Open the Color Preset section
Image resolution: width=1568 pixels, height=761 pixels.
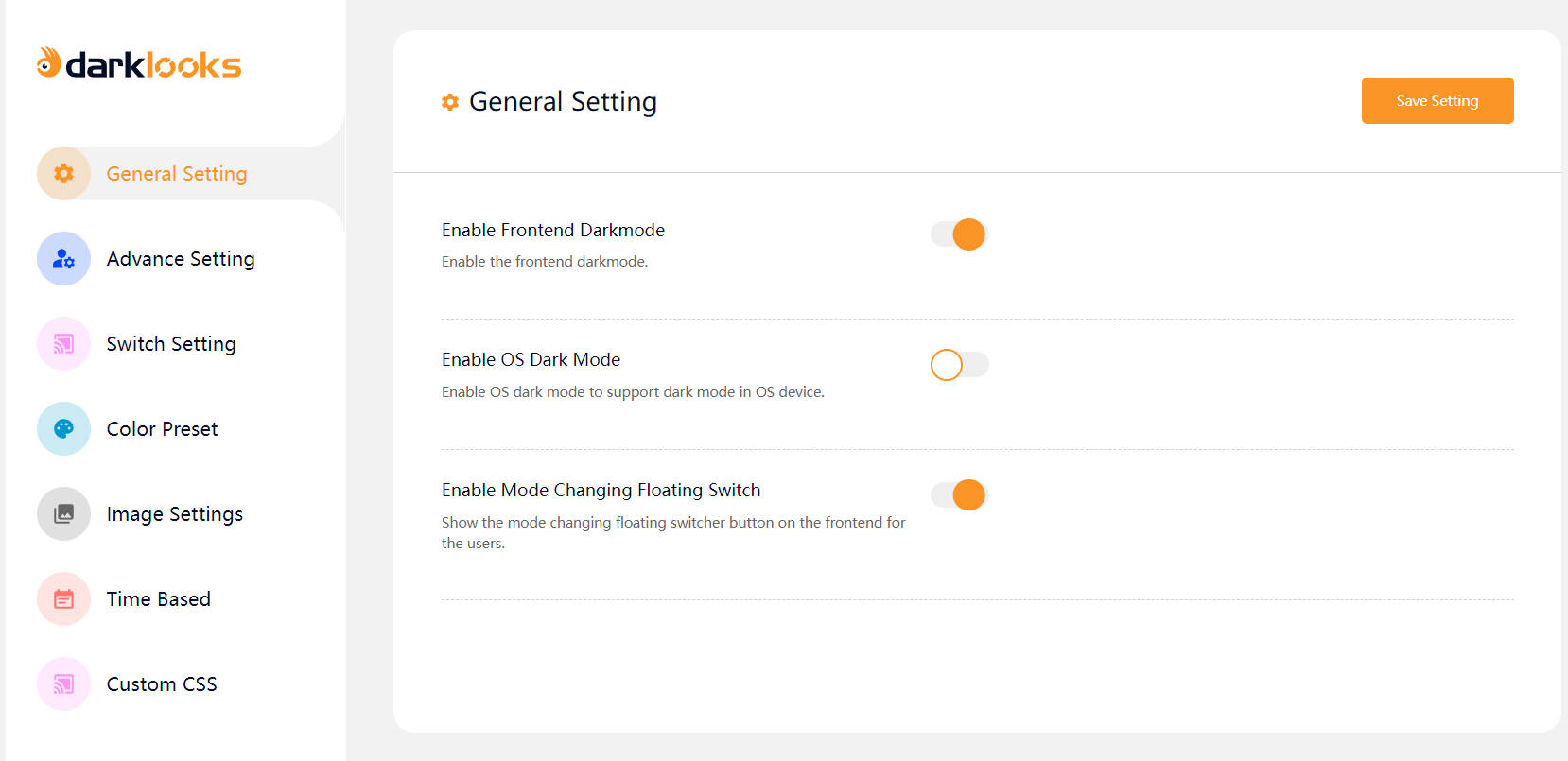(162, 429)
